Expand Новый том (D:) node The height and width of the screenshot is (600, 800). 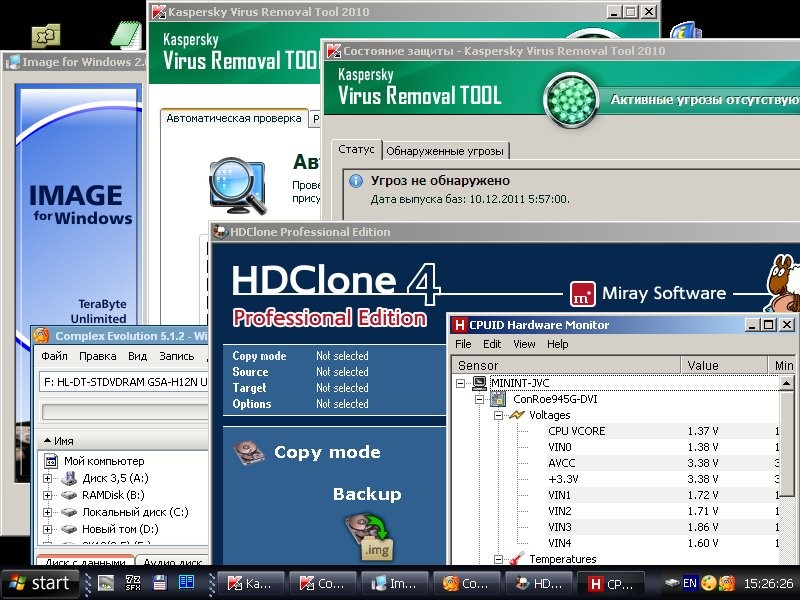[47, 529]
